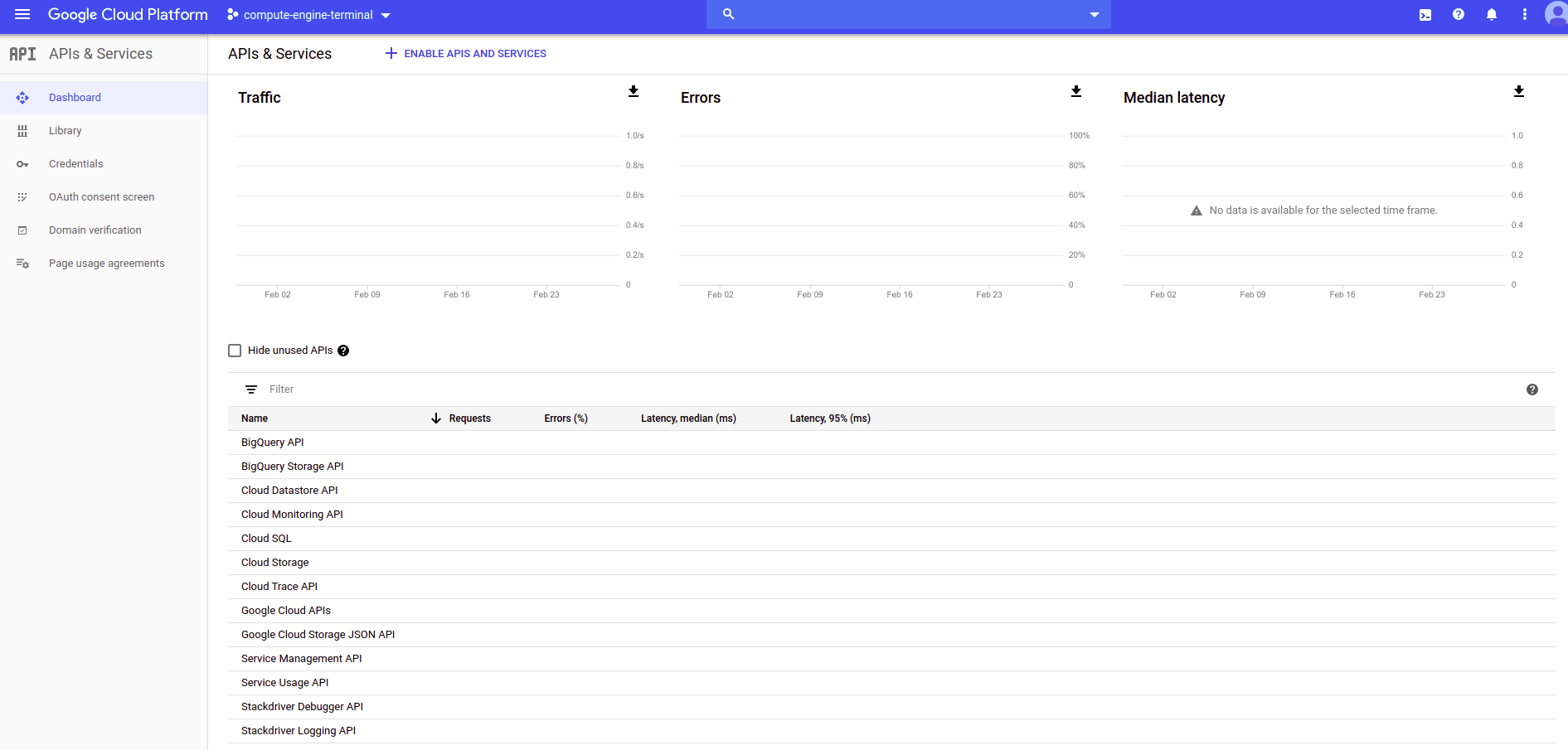Click the sort arrow before Requests
Image resolution: width=1568 pixels, height=750 pixels.
[x=436, y=419]
